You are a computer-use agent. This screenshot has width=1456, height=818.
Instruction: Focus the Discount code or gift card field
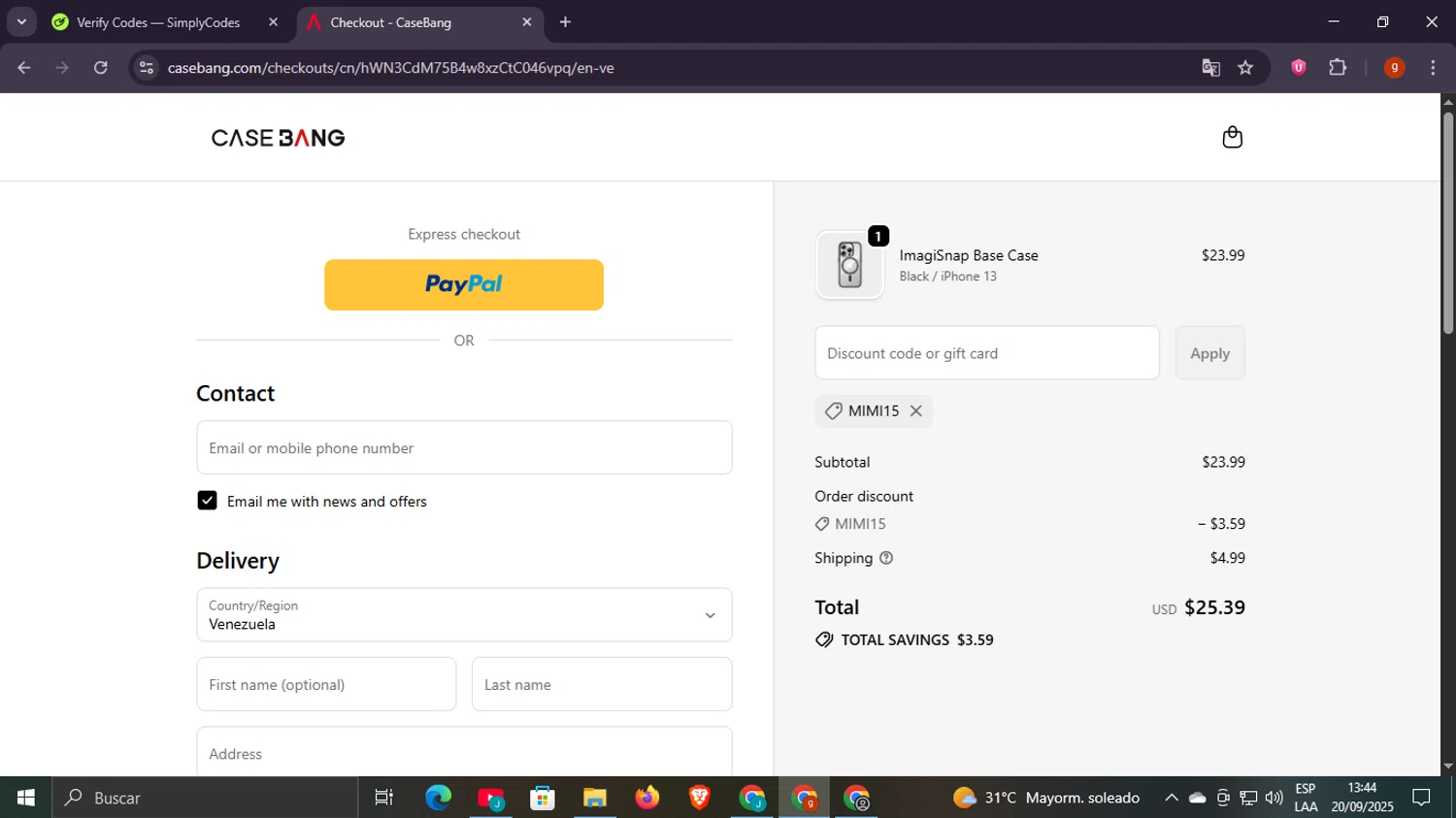point(987,353)
